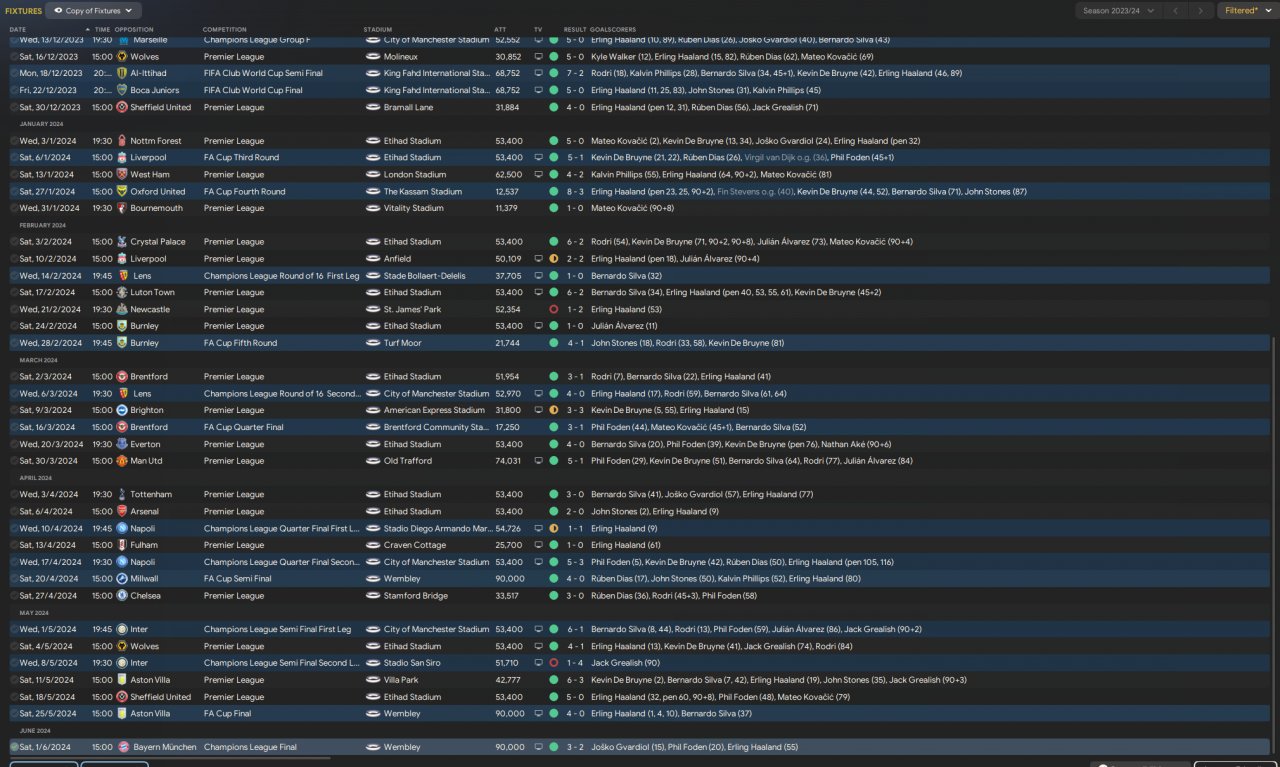The image size is (1280, 767).
Task: Click the stadium icon beside Villa Park
Action: coord(373,680)
